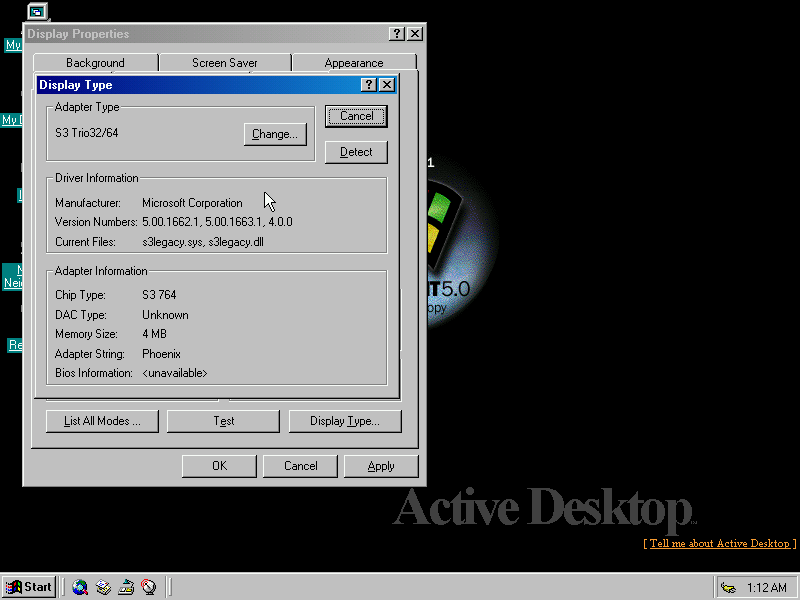Launch the Outlook Express mail icon
Image resolution: width=800 pixels, height=600 pixels.
click(x=103, y=587)
